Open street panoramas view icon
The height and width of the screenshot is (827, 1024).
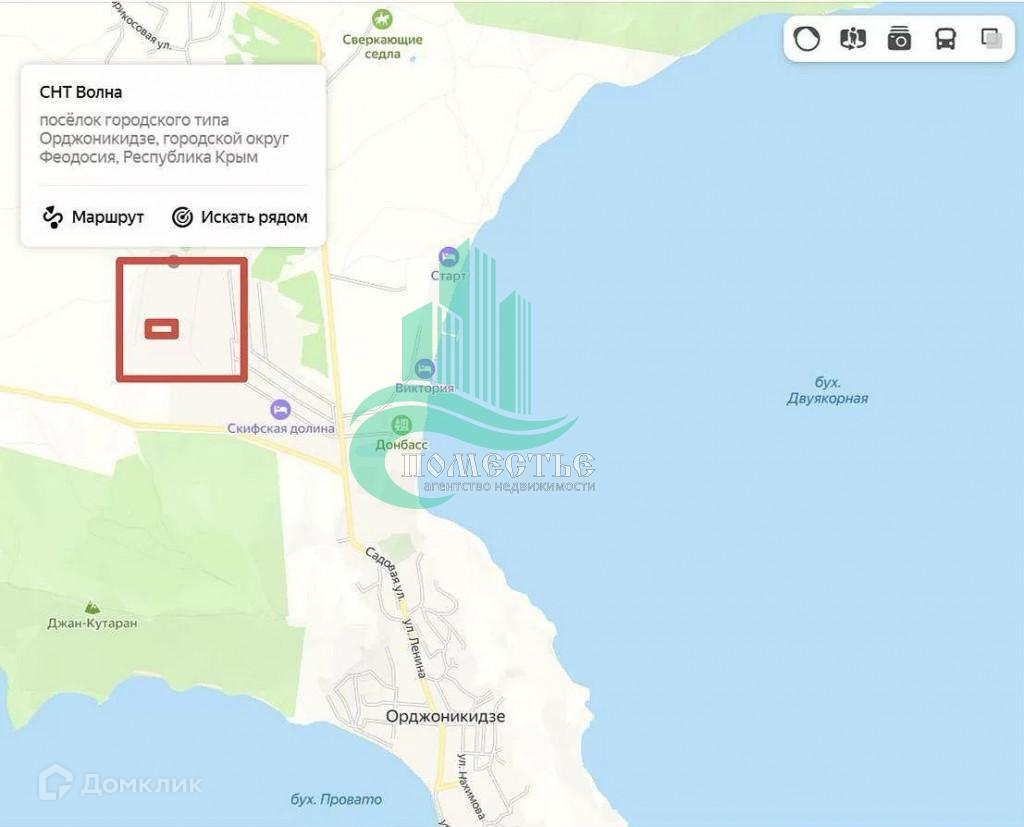852,39
